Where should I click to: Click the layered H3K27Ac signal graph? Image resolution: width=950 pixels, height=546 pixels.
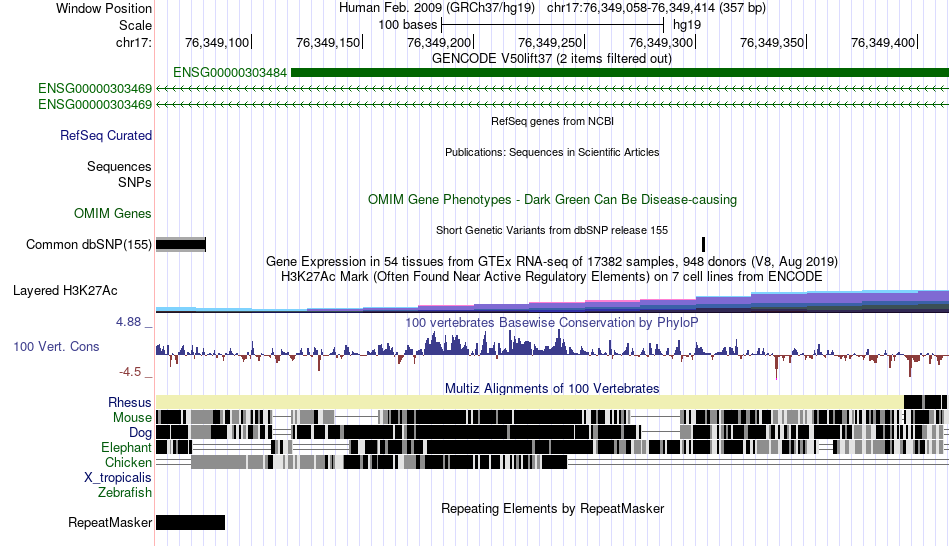pyautogui.click(x=552, y=301)
